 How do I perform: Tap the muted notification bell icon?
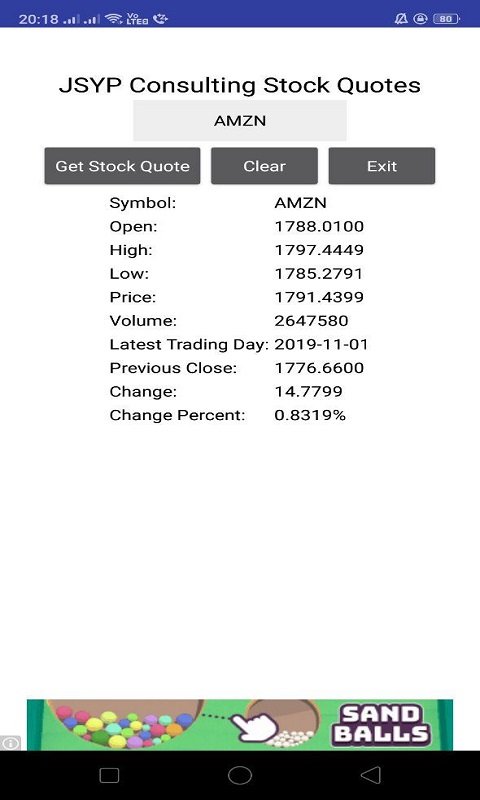401,19
